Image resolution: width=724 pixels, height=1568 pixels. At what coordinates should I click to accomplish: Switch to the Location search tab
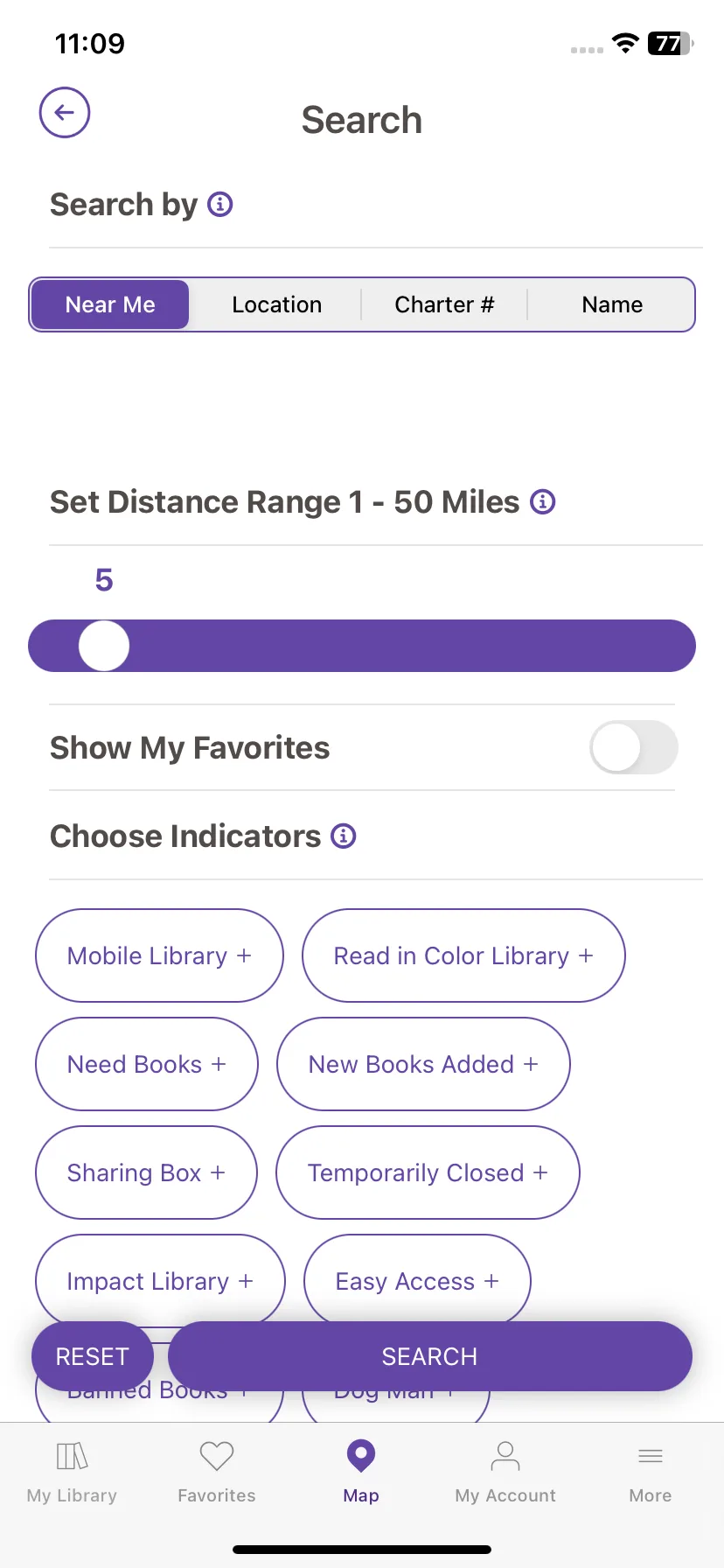[x=277, y=304]
